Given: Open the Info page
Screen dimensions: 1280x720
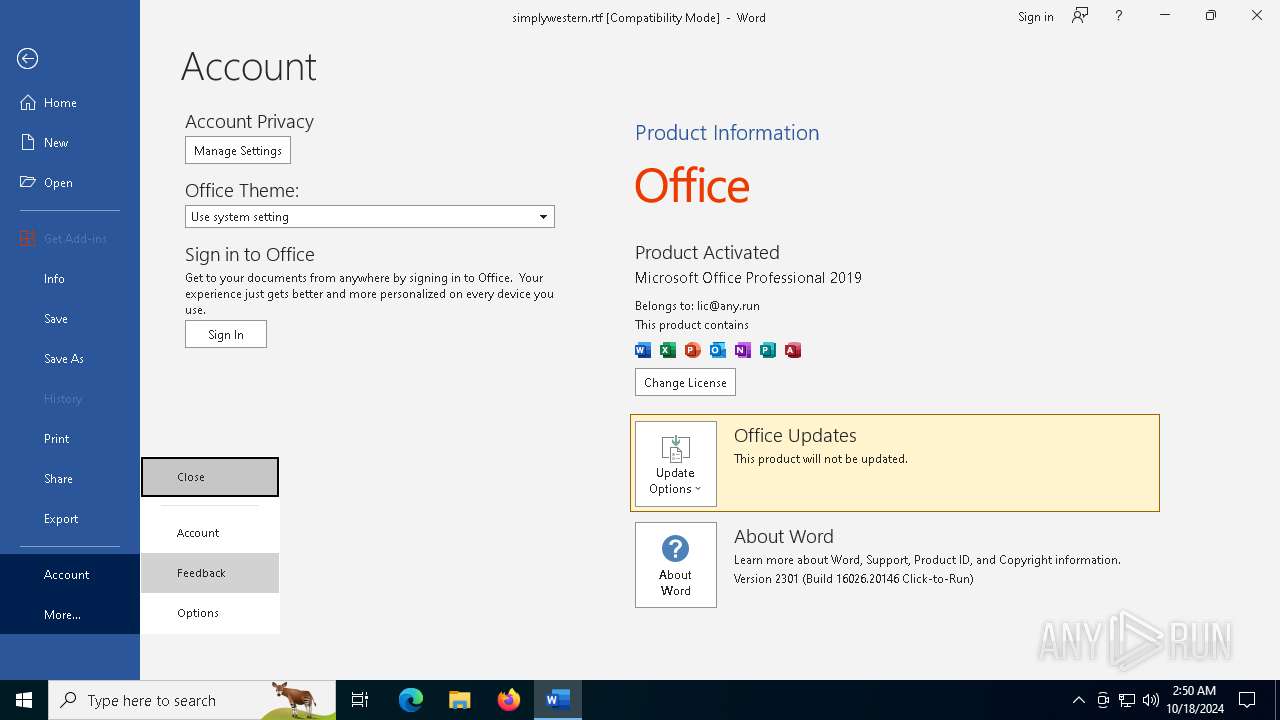Looking at the screenshot, I should pos(70,279).
